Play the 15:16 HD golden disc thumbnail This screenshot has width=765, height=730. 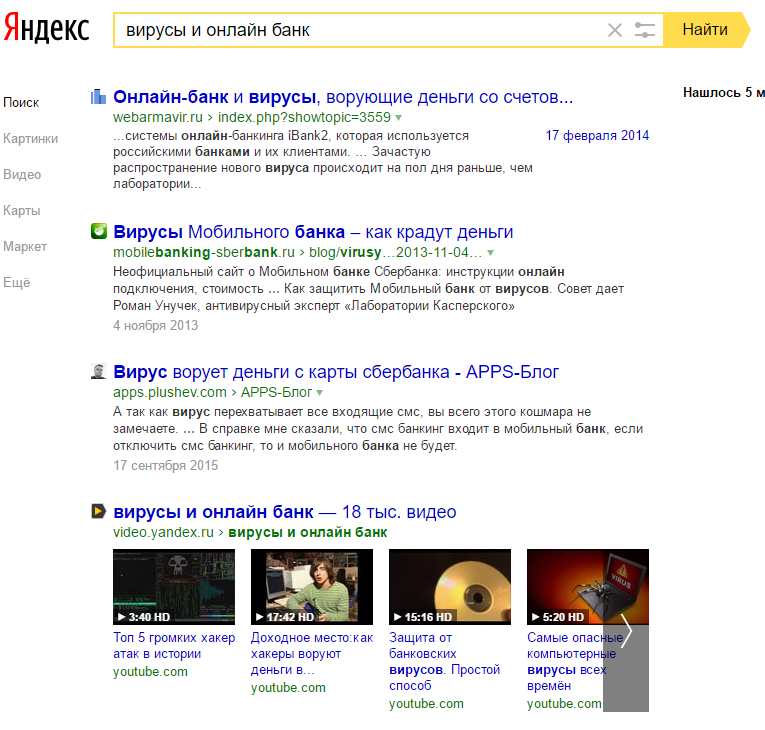pos(450,587)
